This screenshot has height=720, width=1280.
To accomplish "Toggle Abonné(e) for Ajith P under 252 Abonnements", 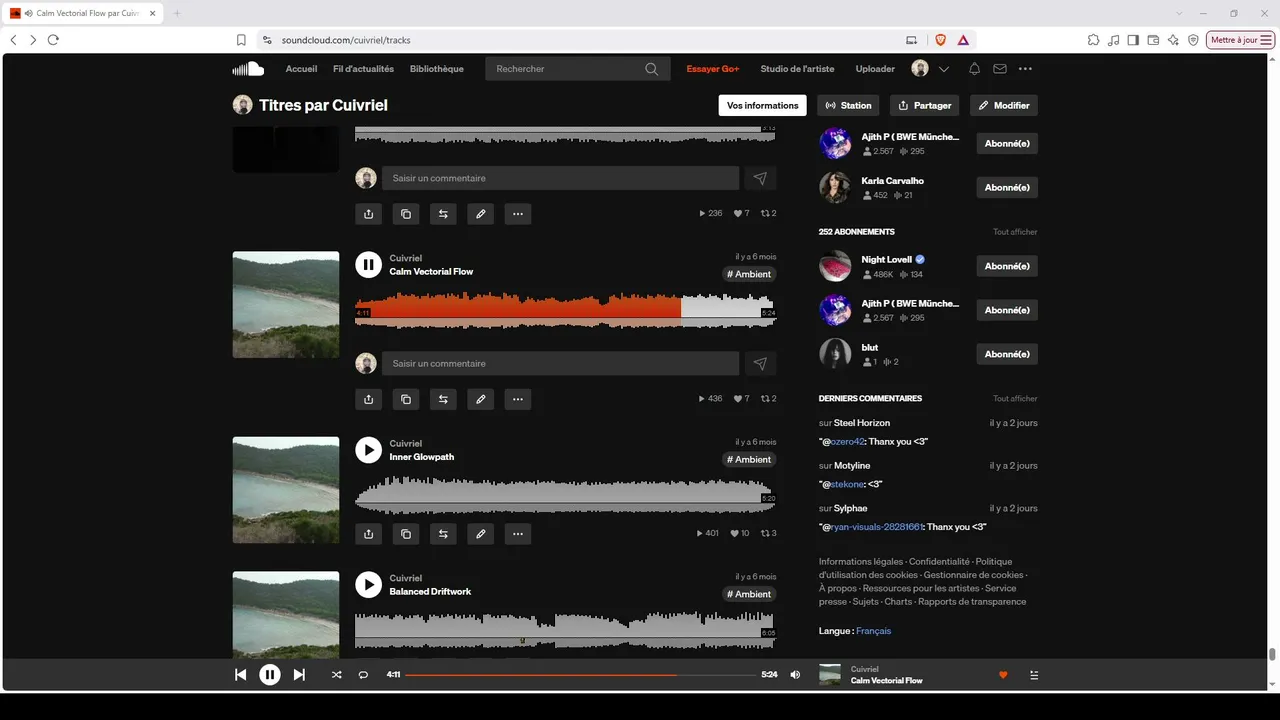I will 1007,310.
